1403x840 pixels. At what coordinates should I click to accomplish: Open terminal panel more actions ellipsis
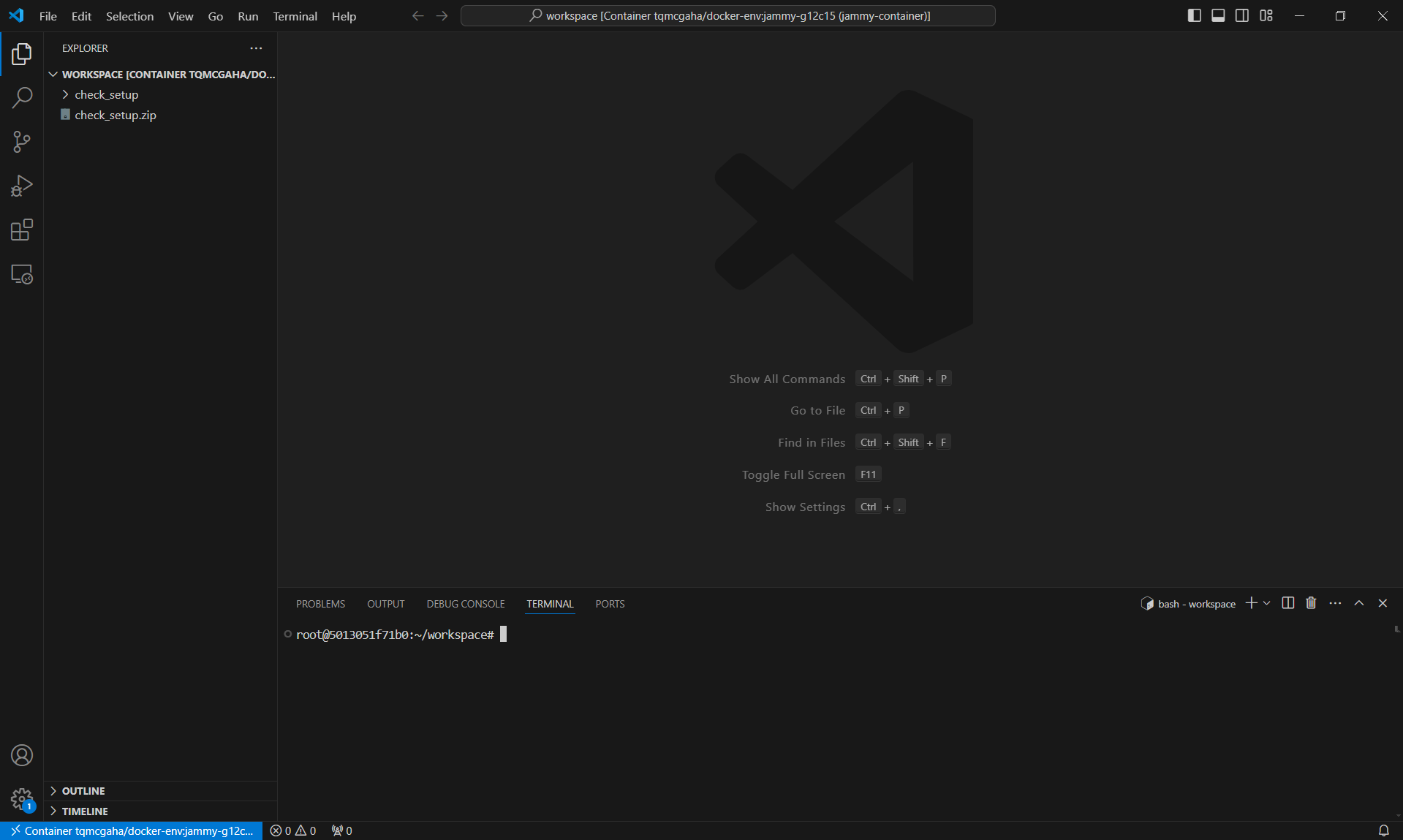1335,603
